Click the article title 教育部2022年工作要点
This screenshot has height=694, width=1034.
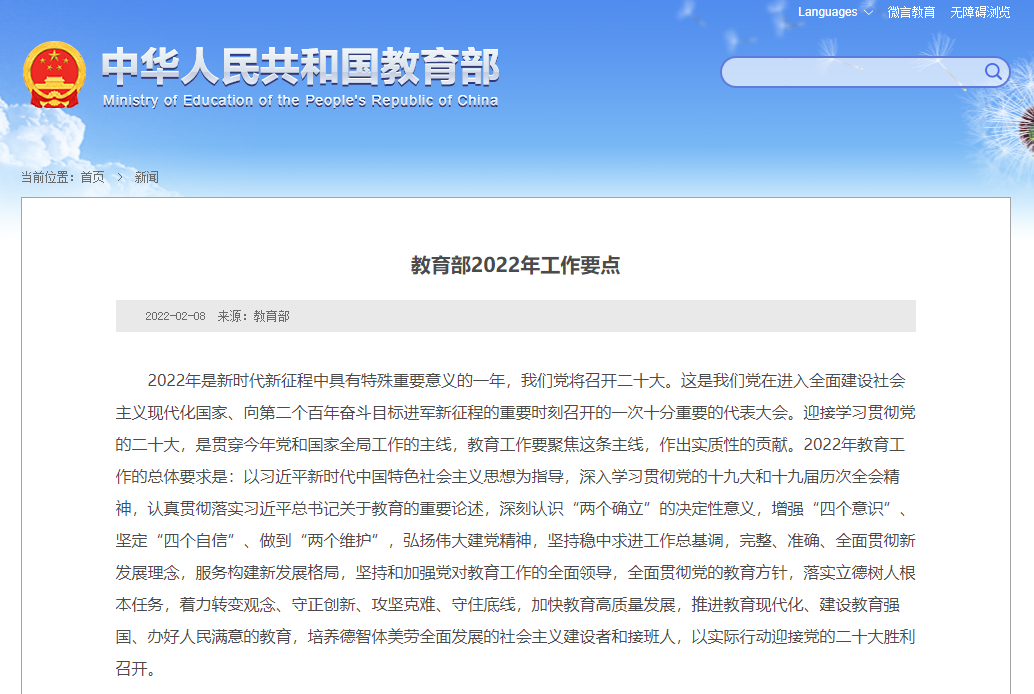(x=516, y=265)
